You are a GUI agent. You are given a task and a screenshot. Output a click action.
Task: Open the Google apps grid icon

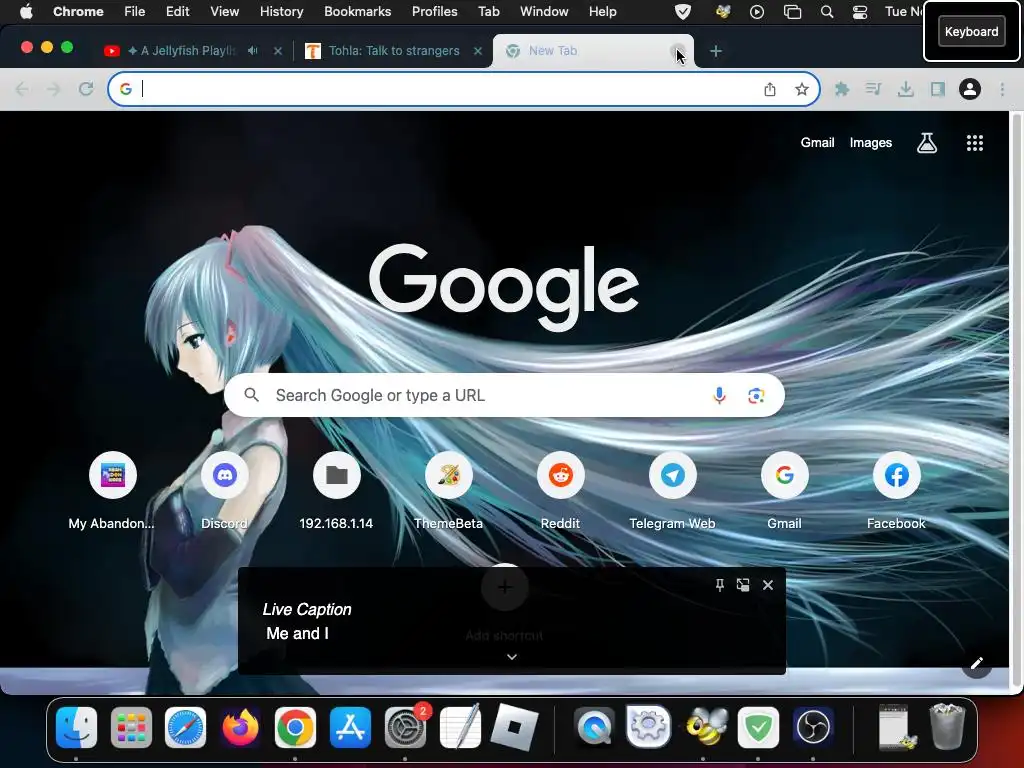974,143
